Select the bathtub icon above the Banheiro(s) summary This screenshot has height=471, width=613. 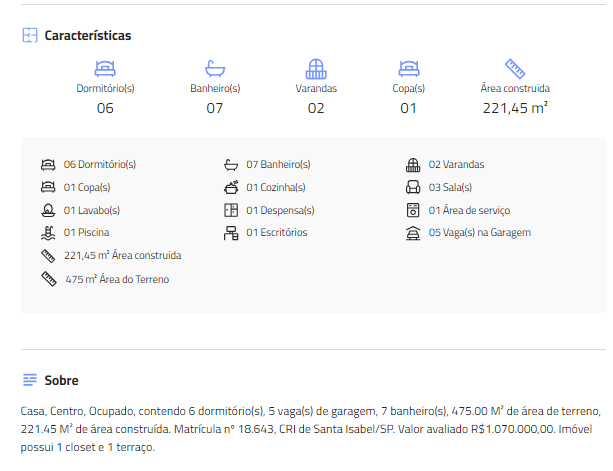click(x=215, y=68)
